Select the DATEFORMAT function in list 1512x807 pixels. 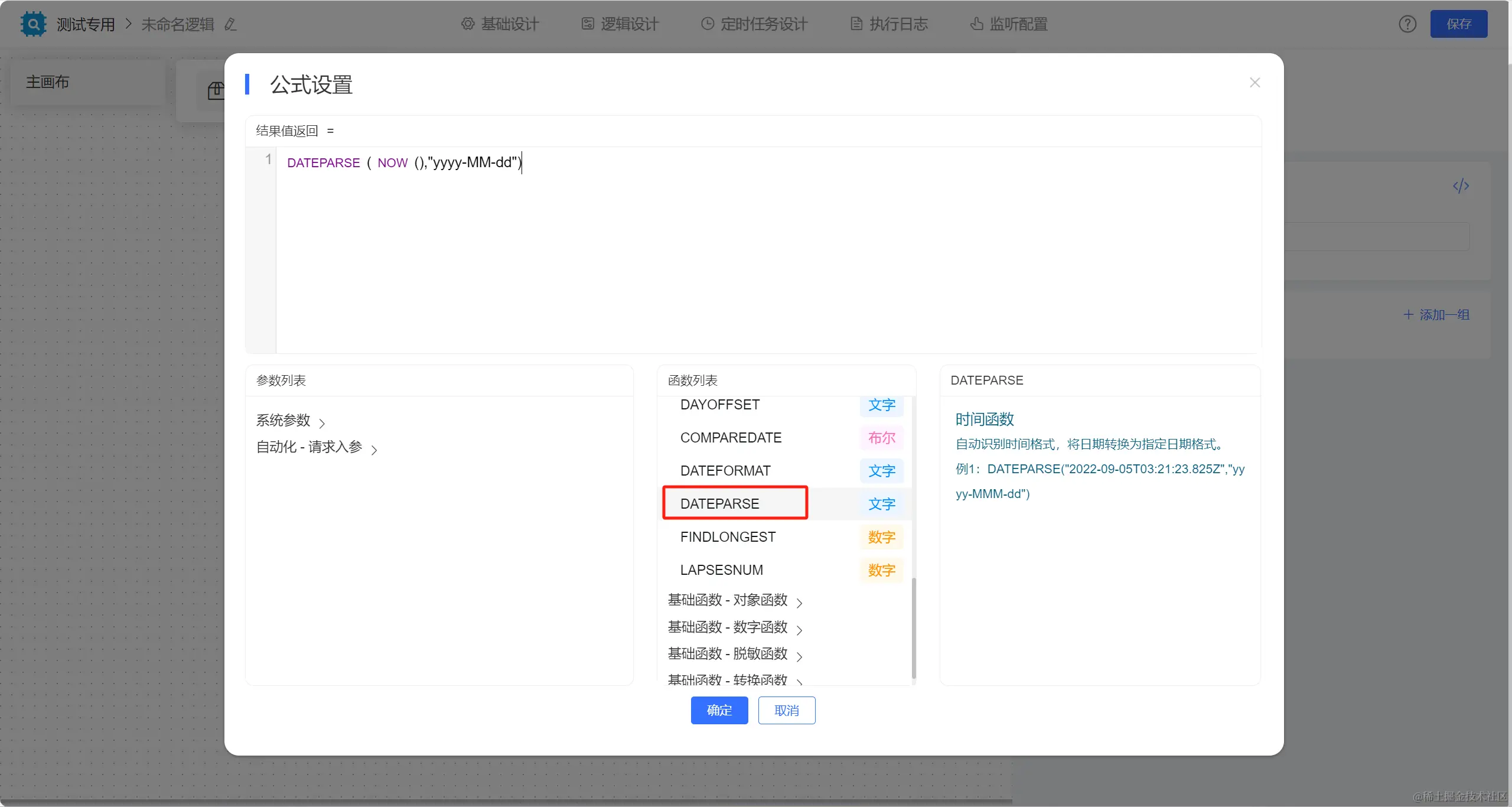click(x=725, y=471)
